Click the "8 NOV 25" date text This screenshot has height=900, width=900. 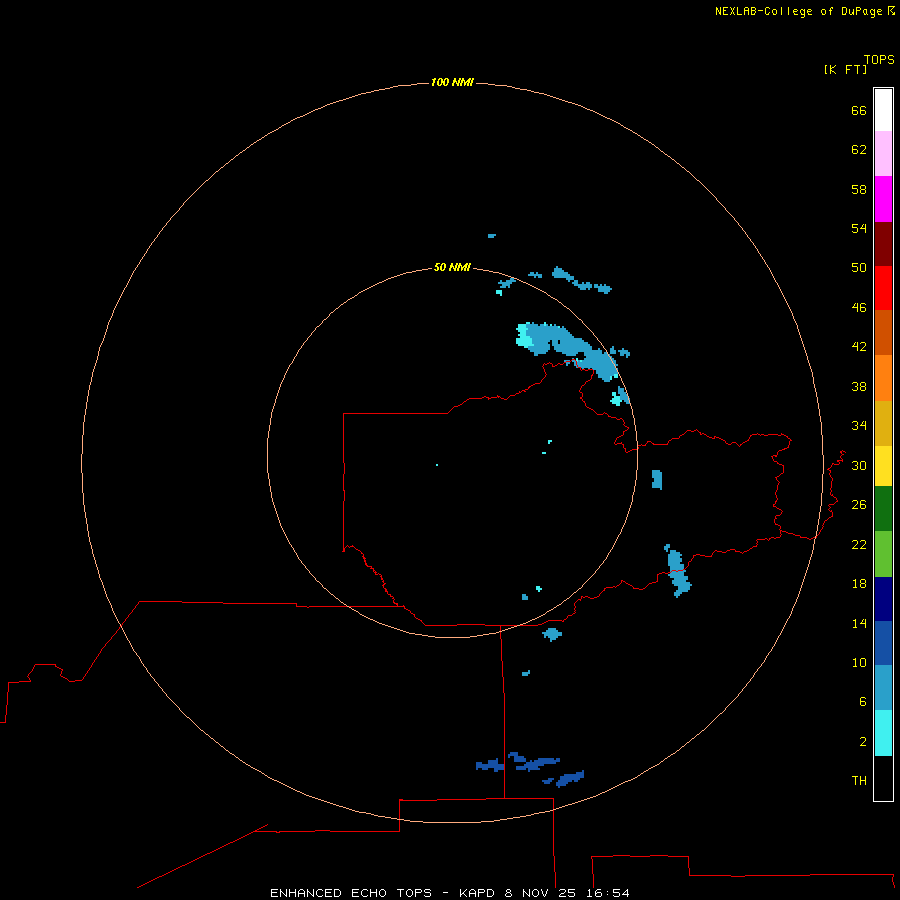tap(540, 893)
